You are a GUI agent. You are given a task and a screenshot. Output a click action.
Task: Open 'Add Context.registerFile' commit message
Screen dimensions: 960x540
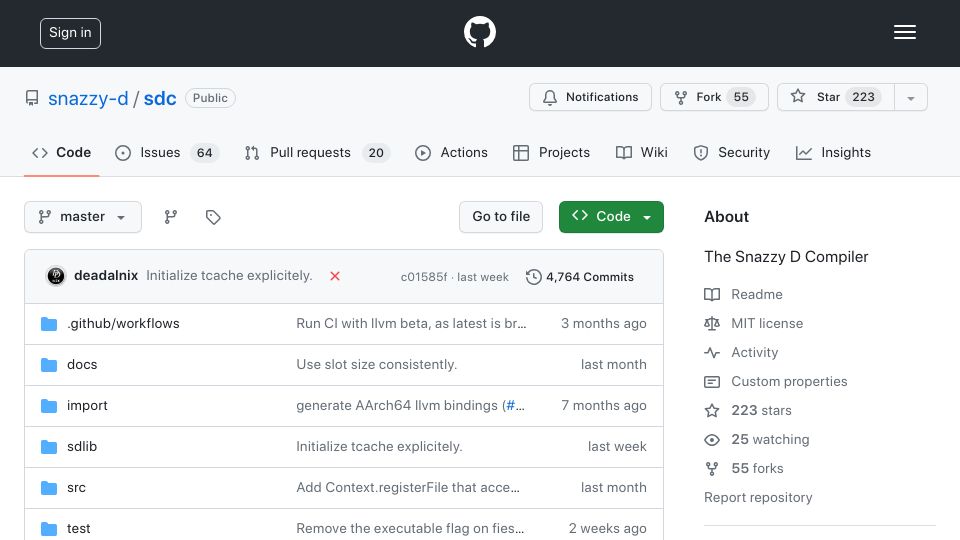point(408,487)
